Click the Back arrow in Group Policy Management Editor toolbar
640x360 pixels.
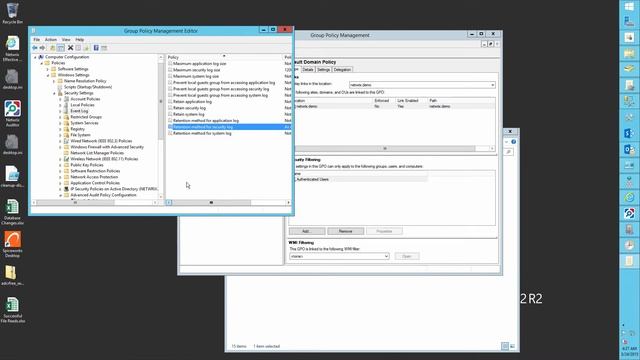pyautogui.click(x=35, y=48)
